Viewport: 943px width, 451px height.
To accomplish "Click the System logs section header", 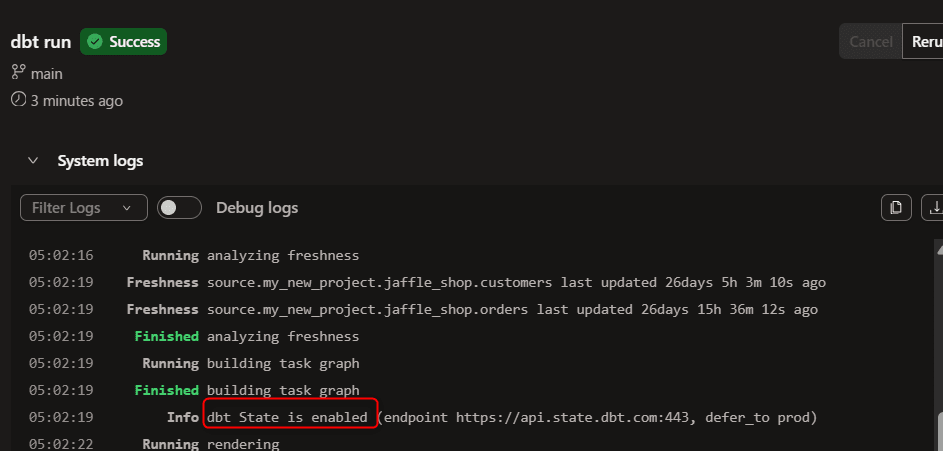I will (x=100, y=161).
